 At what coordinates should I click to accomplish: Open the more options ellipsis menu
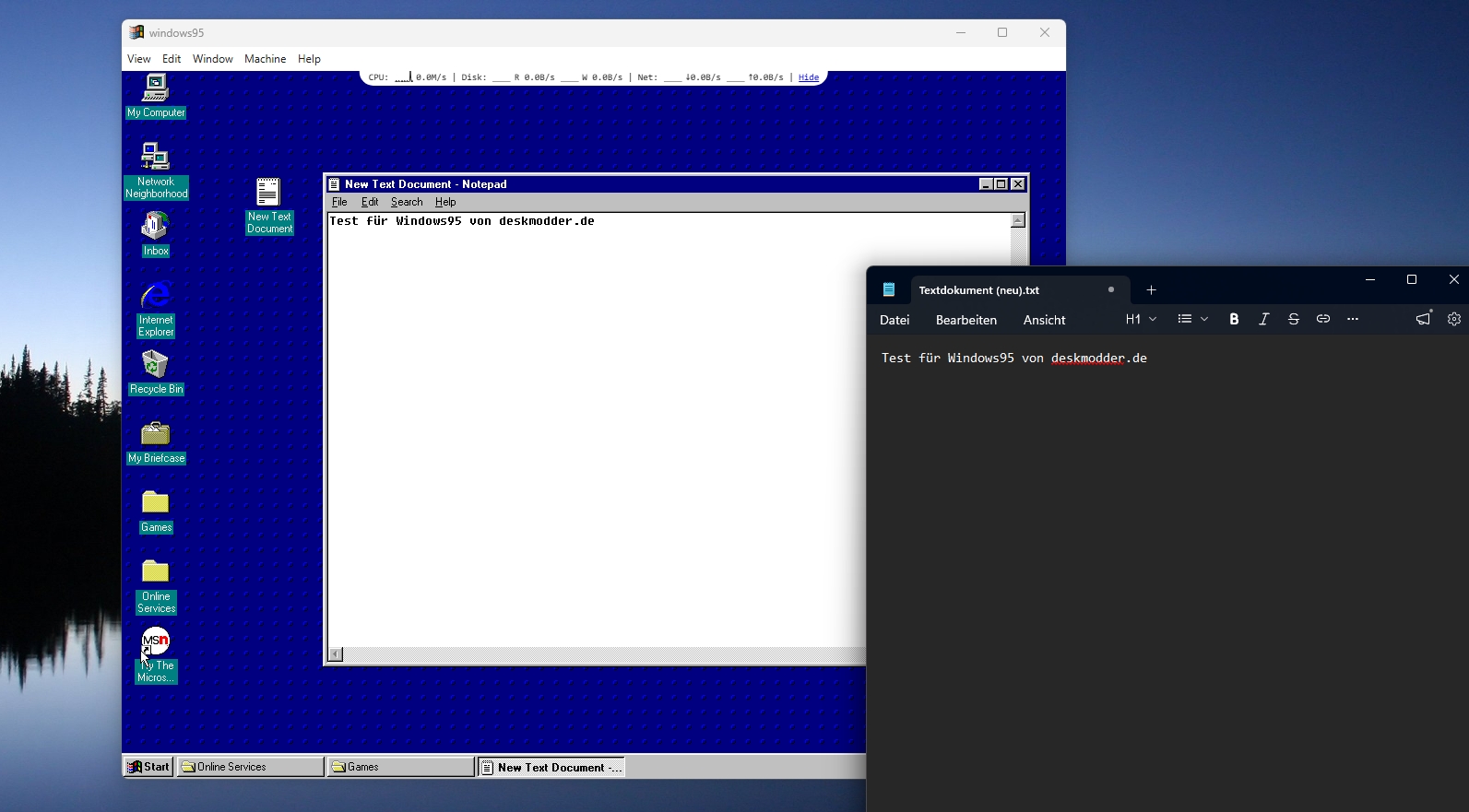tap(1352, 319)
